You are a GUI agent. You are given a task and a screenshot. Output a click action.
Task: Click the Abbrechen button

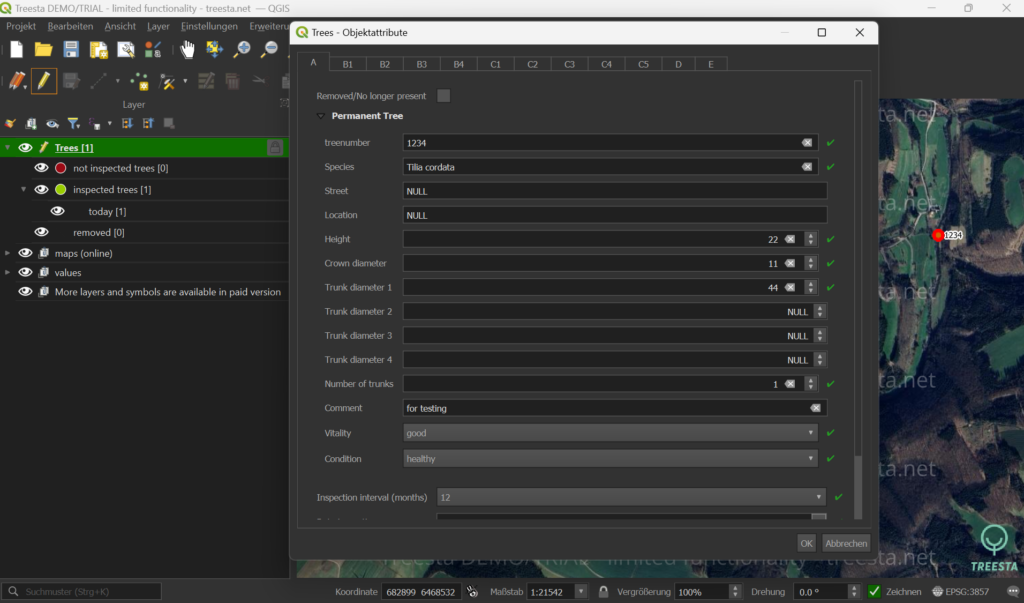[x=846, y=543]
